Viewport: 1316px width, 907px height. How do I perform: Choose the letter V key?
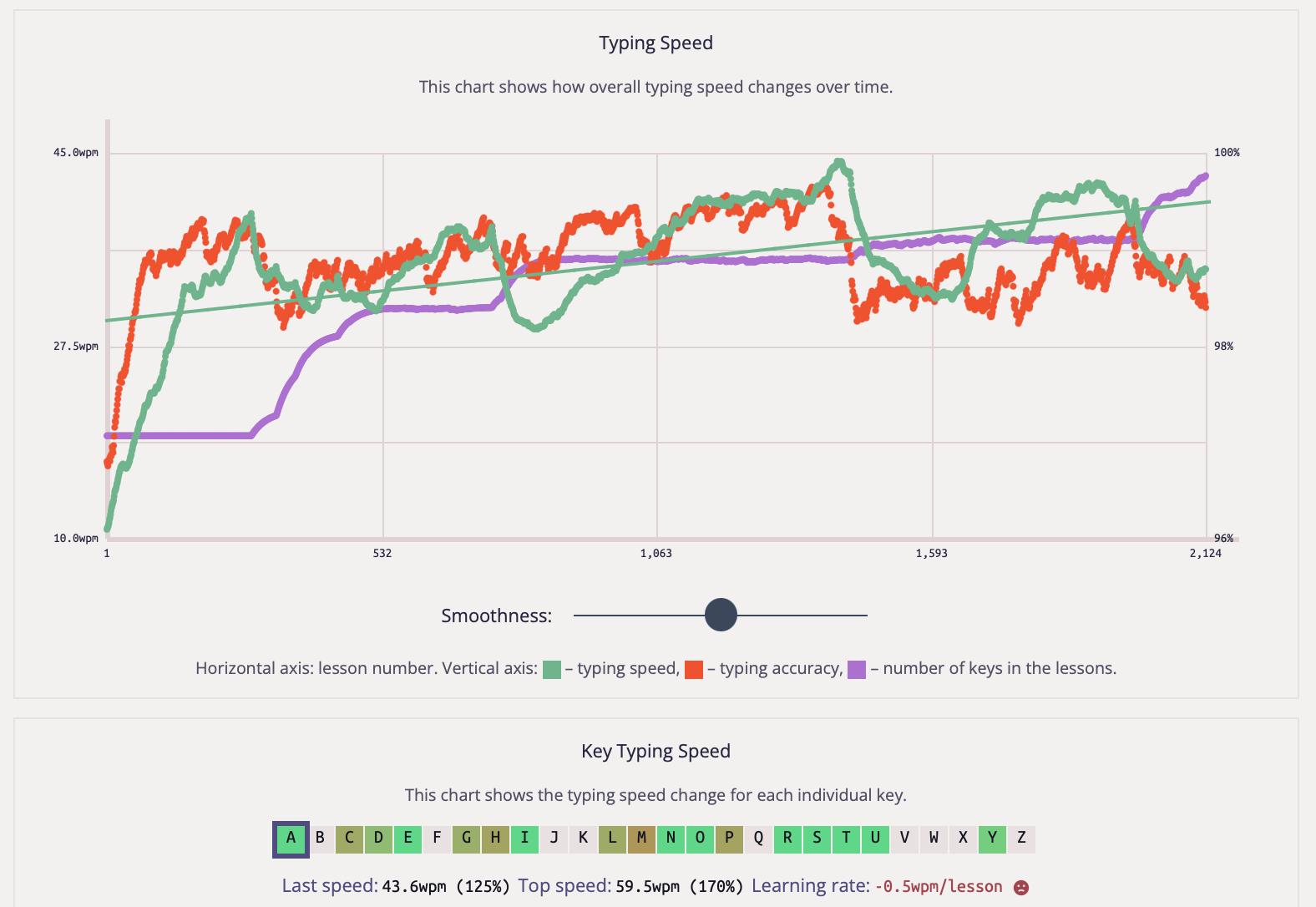point(904,839)
